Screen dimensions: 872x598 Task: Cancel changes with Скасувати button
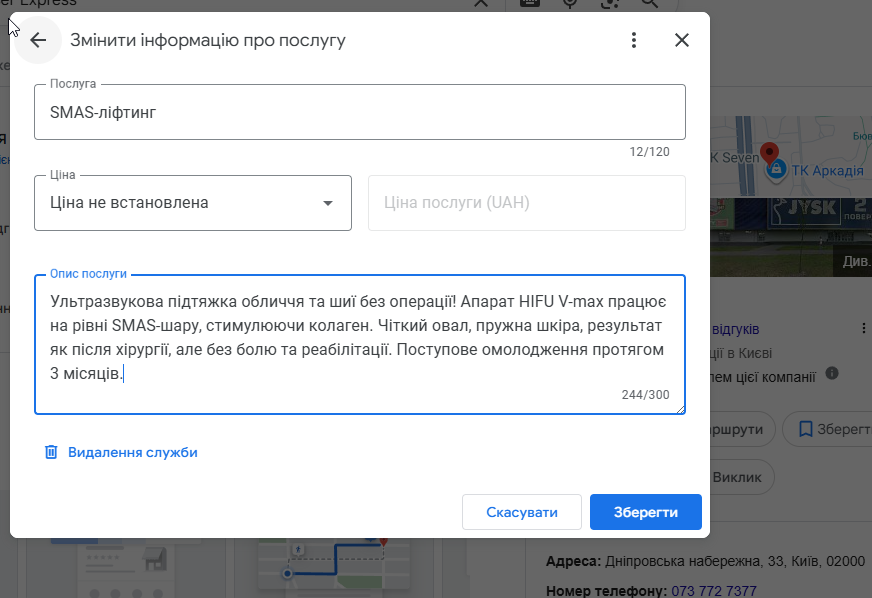[x=522, y=512]
